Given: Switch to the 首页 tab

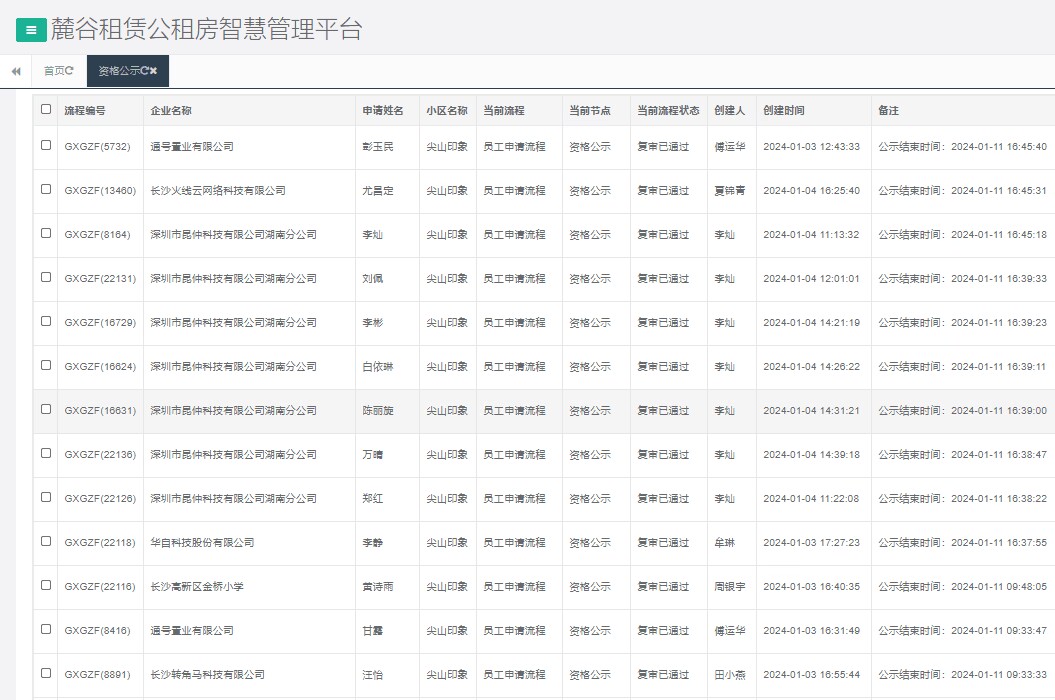Looking at the screenshot, I should pos(54,71).
